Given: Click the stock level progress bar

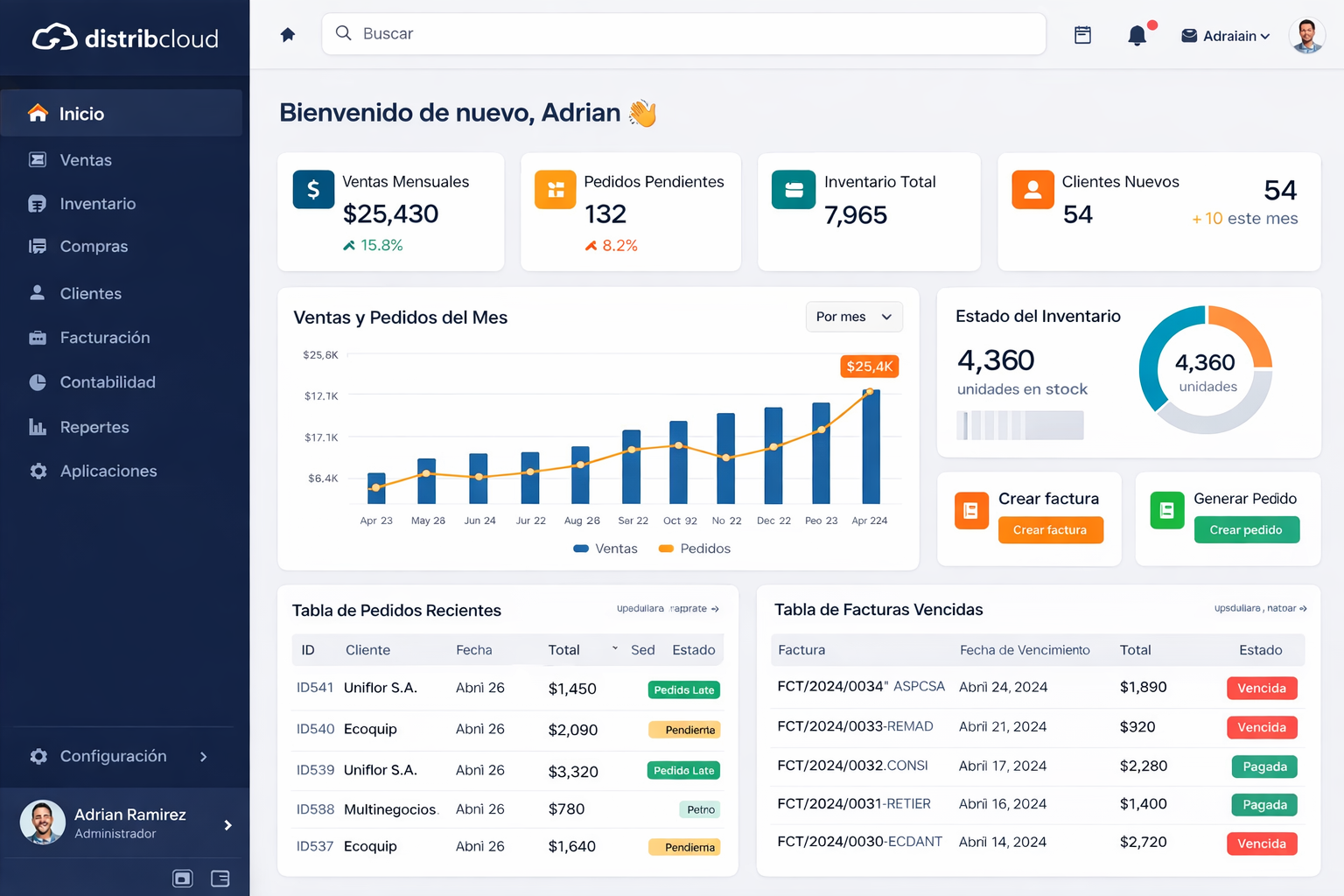Looking at the screenshot, I should pos(1018,425).
